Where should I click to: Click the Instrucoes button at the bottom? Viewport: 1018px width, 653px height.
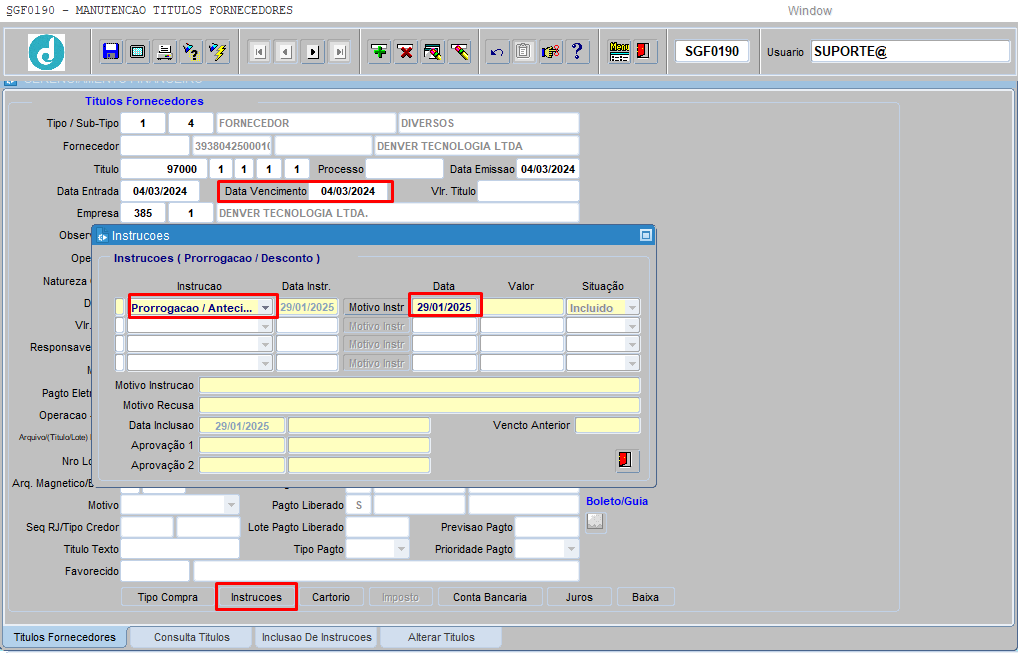click(256, 597)
